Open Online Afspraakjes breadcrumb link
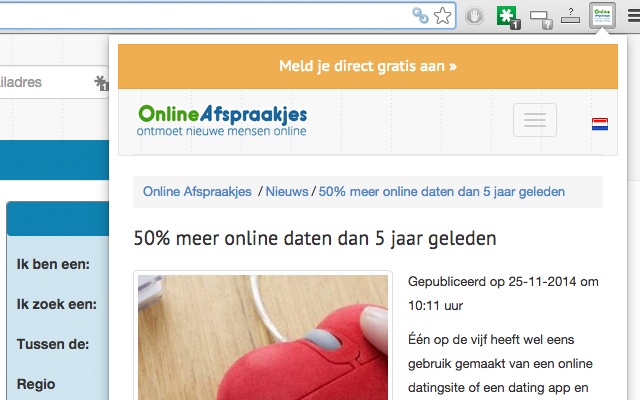Viewport: 640px width, 400px height. pyautogui.click(x=197, y=191)
